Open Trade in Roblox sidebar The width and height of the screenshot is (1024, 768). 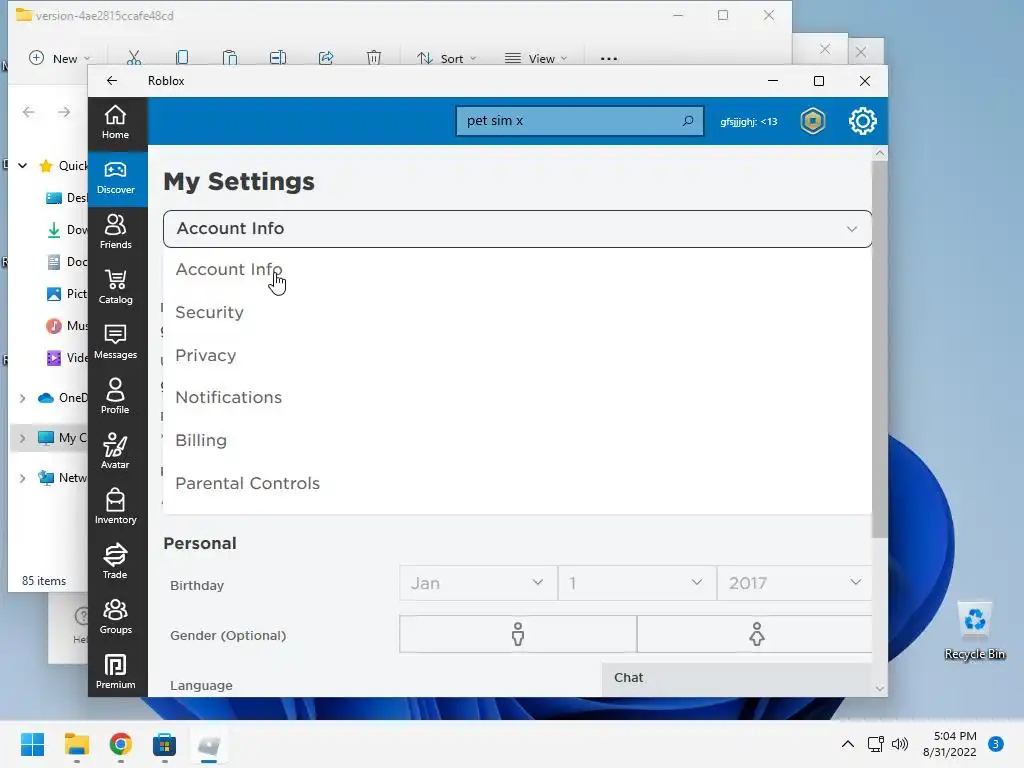tap(116, 562)
